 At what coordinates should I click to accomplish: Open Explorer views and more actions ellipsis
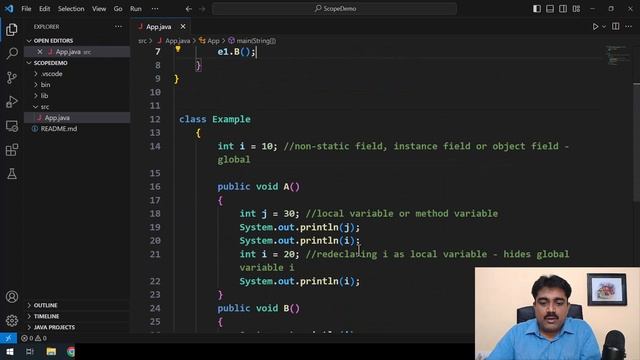118,27
